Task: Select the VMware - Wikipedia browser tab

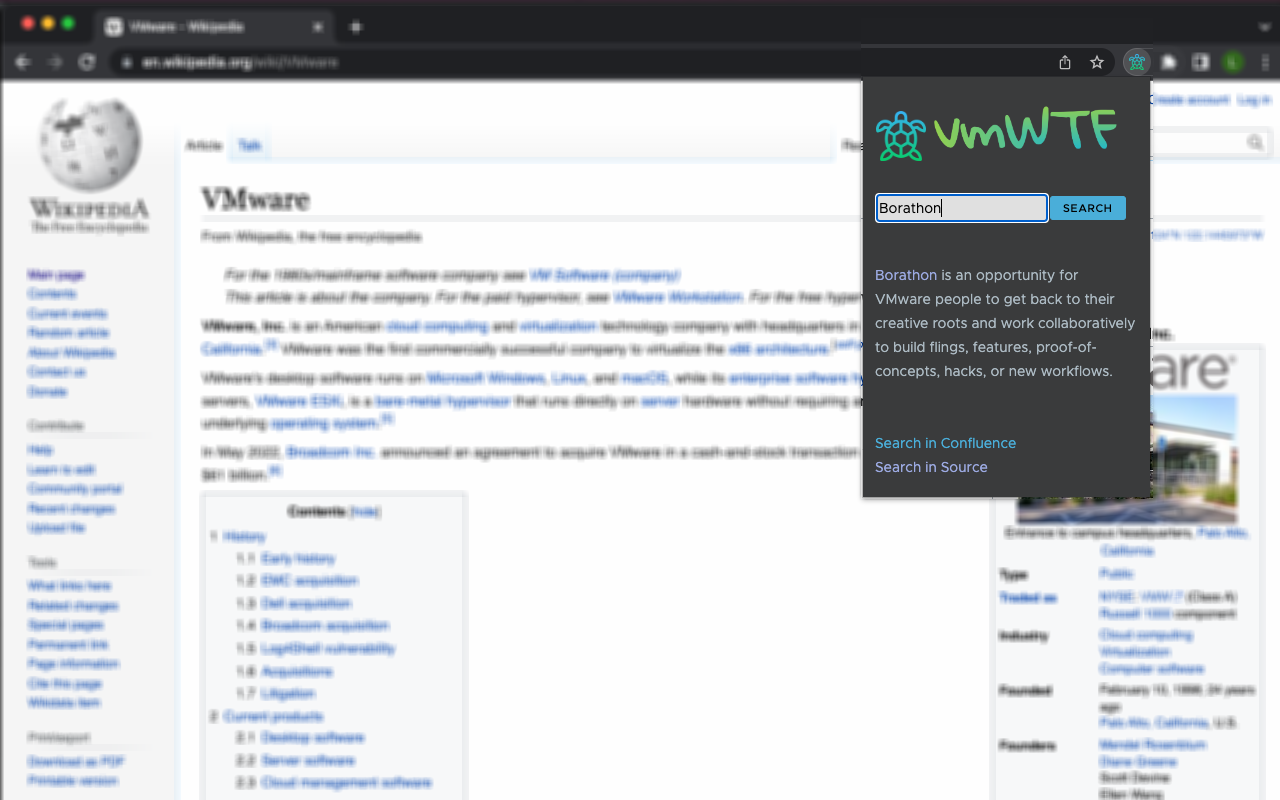Action: pos(215,27)
